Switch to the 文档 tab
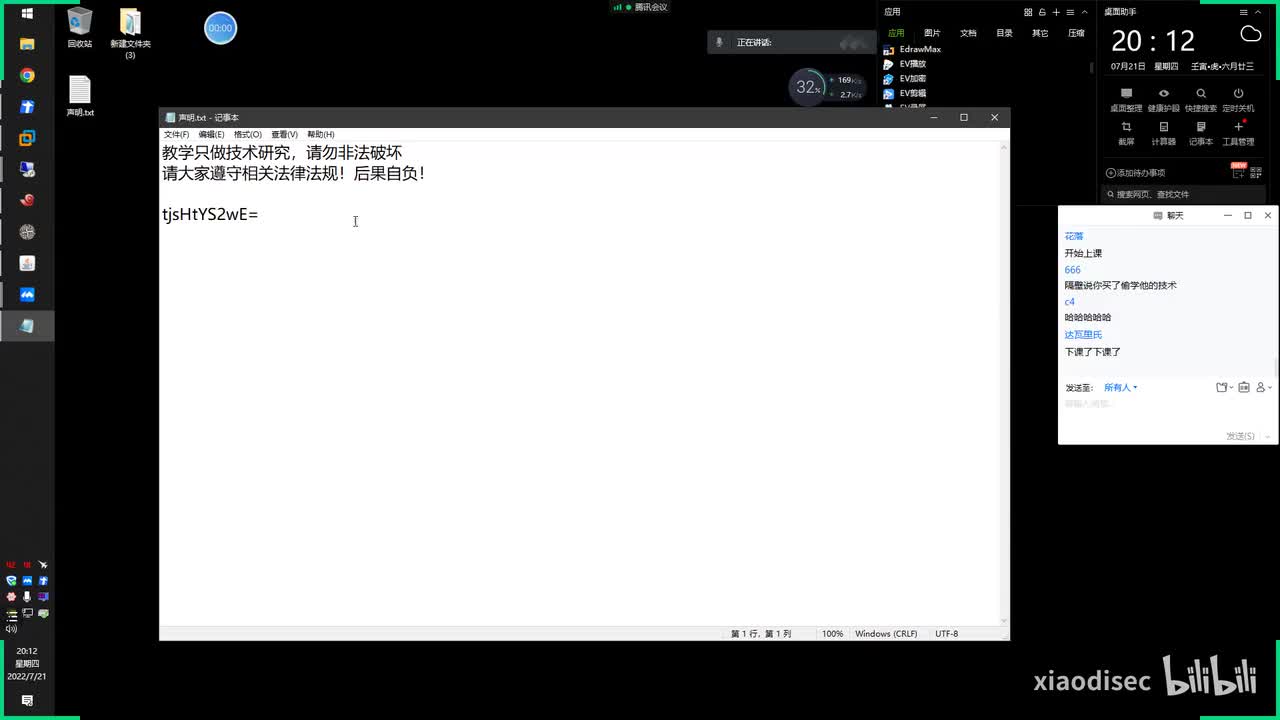Screen dimensions: 1280x720 pyautogui.click(x=968, y=33)
